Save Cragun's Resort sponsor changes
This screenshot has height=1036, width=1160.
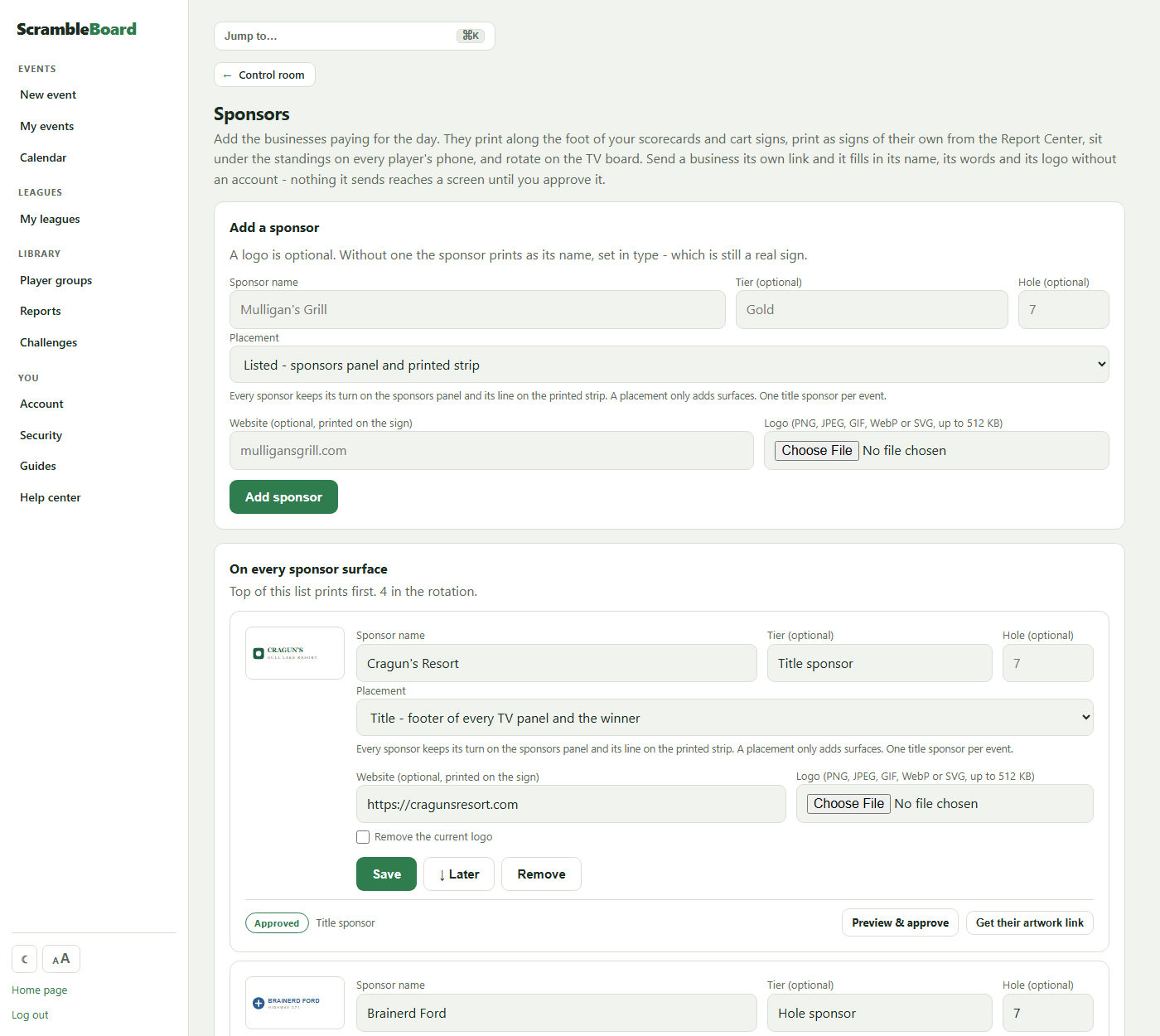386,874
